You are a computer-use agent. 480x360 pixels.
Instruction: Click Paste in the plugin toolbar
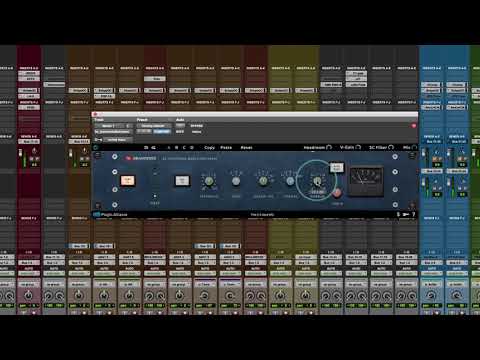click(x=226, y=147)
